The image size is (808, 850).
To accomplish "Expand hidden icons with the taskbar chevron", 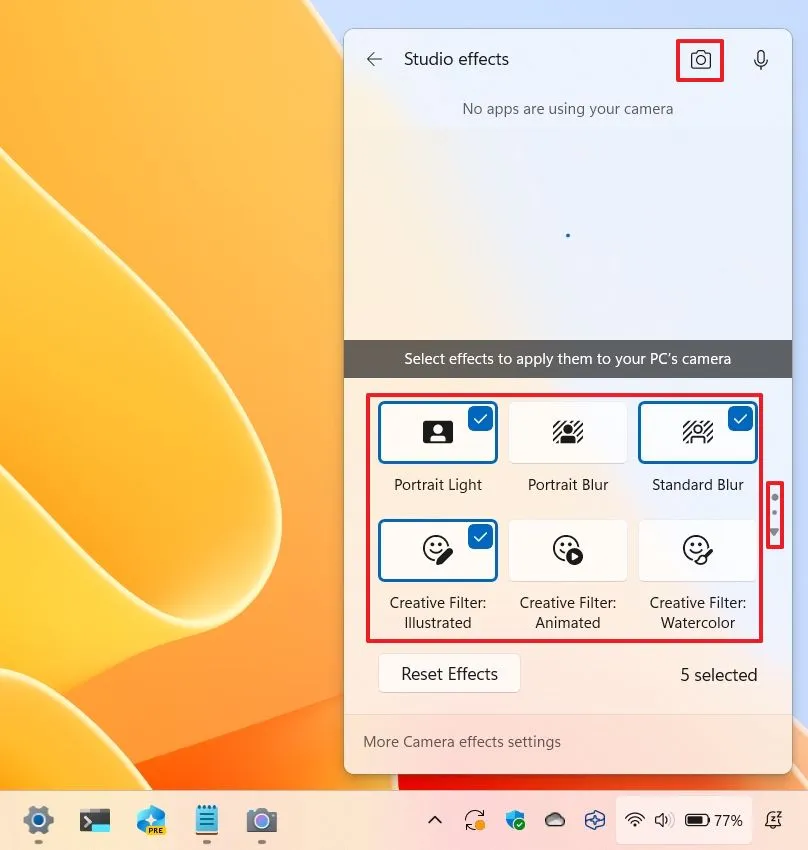I will point(435,820).
